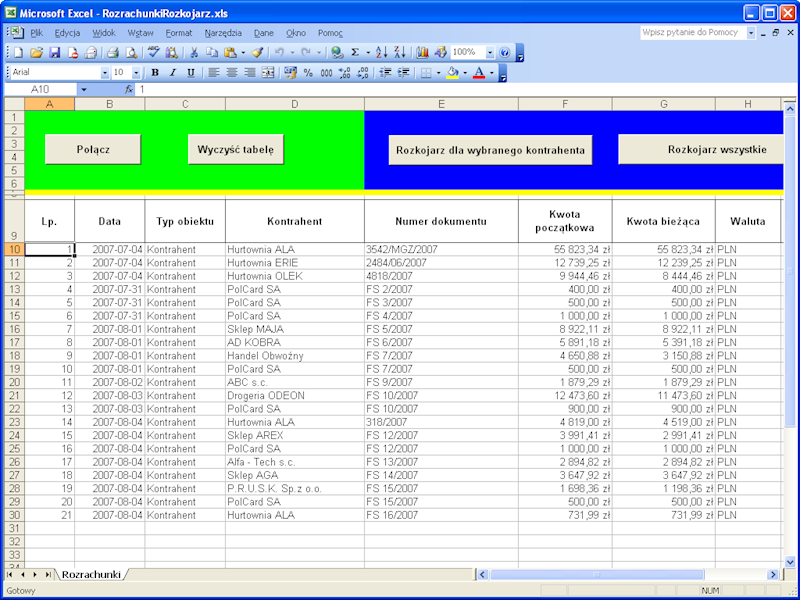This screenshot has height=600, width=800.
Task: Activate the Format Painter icon
Action: pos(258,50)
